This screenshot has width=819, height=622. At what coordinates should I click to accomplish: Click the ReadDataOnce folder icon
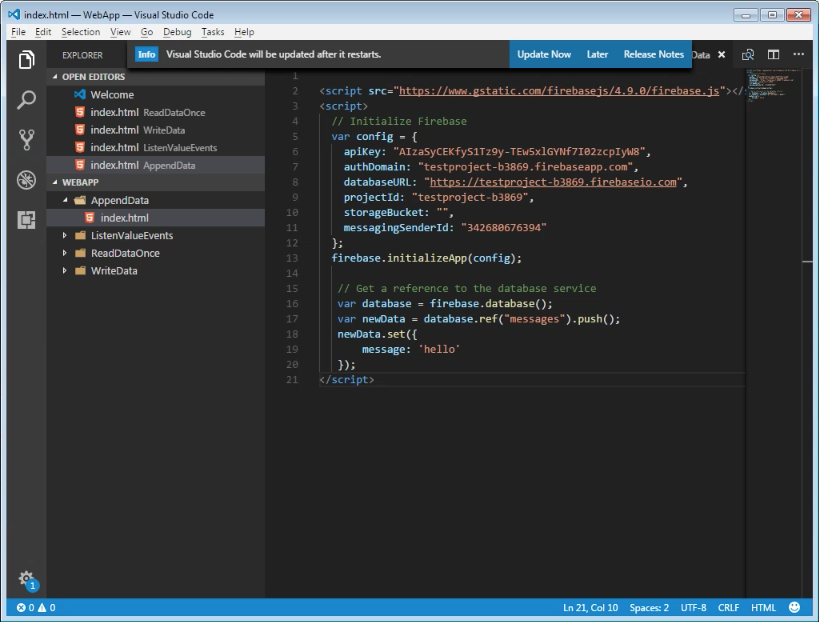point(80,253)
